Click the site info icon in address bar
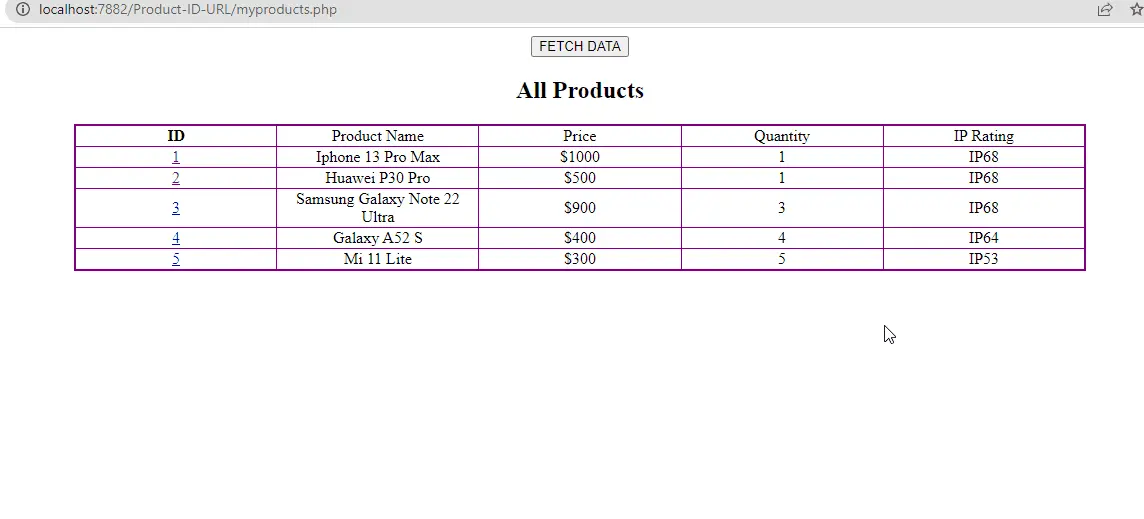Image resolution: width=1144 pixels, height=519 pixels. click(x=23, y=9)
